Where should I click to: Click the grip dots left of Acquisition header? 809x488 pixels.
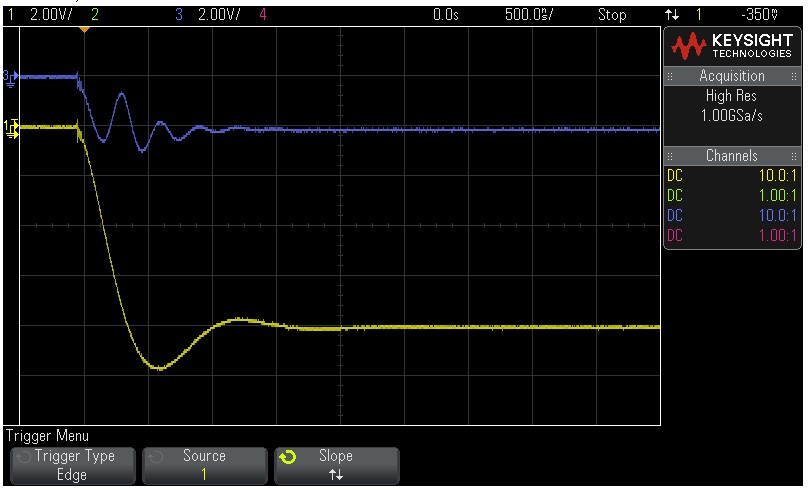(x=670, y=76)
